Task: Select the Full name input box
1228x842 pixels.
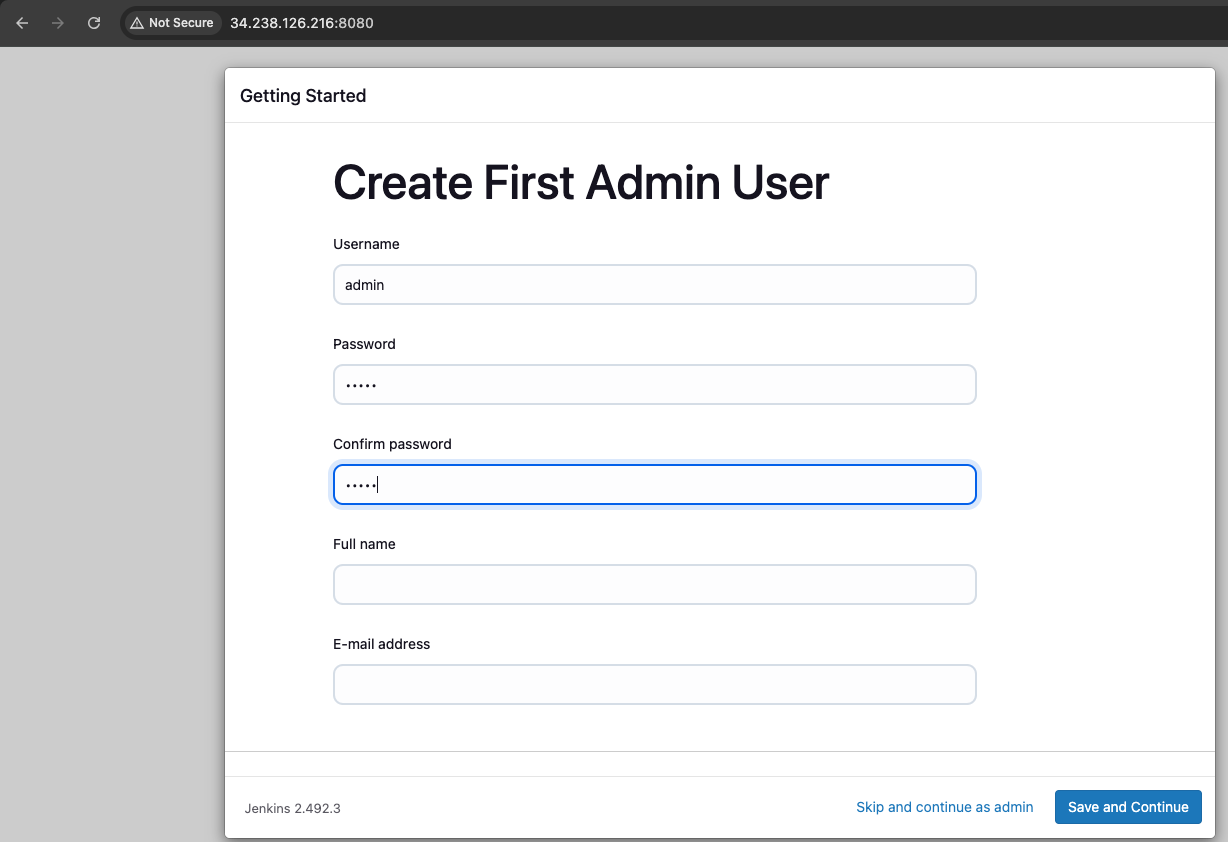Action: pos(655,585)
